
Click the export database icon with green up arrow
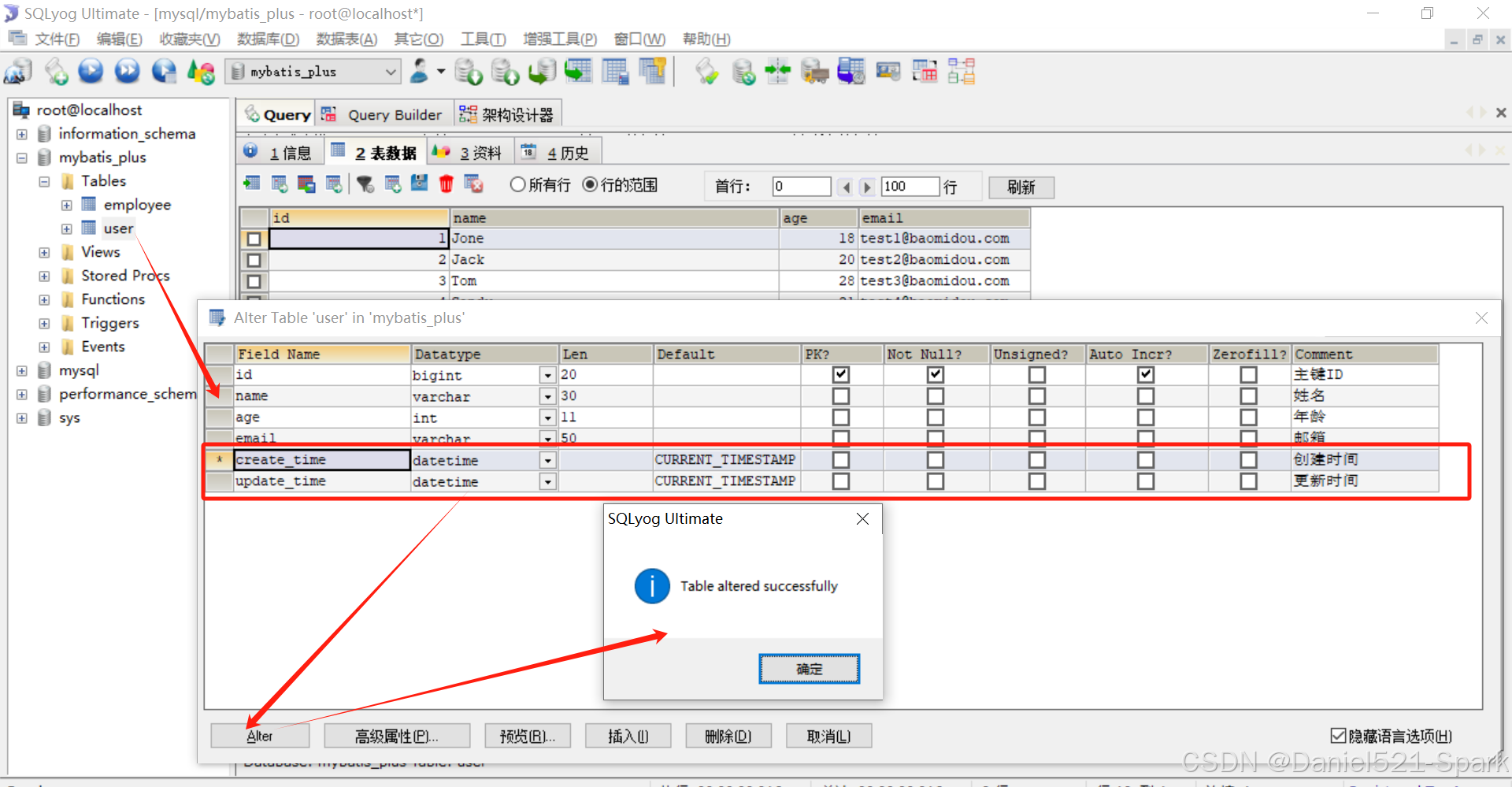(505, 72)
